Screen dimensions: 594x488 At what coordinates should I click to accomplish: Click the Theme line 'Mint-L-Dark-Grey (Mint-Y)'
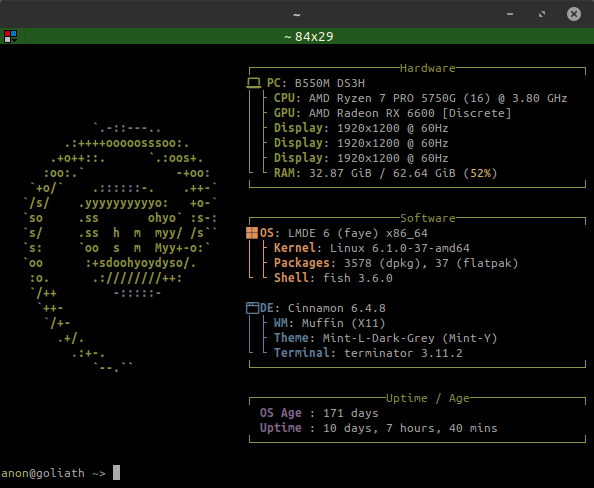385,338
